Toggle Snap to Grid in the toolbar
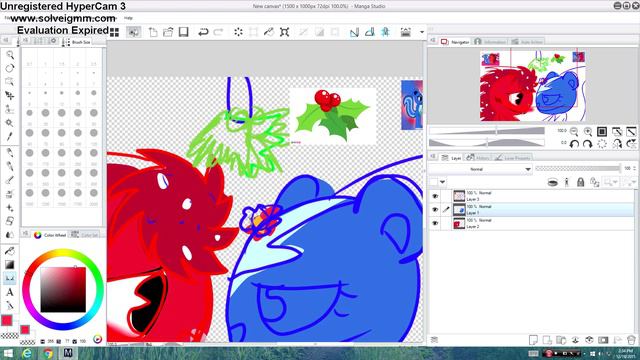This screenshot has width=640, height=360. [x=385, y=32]
